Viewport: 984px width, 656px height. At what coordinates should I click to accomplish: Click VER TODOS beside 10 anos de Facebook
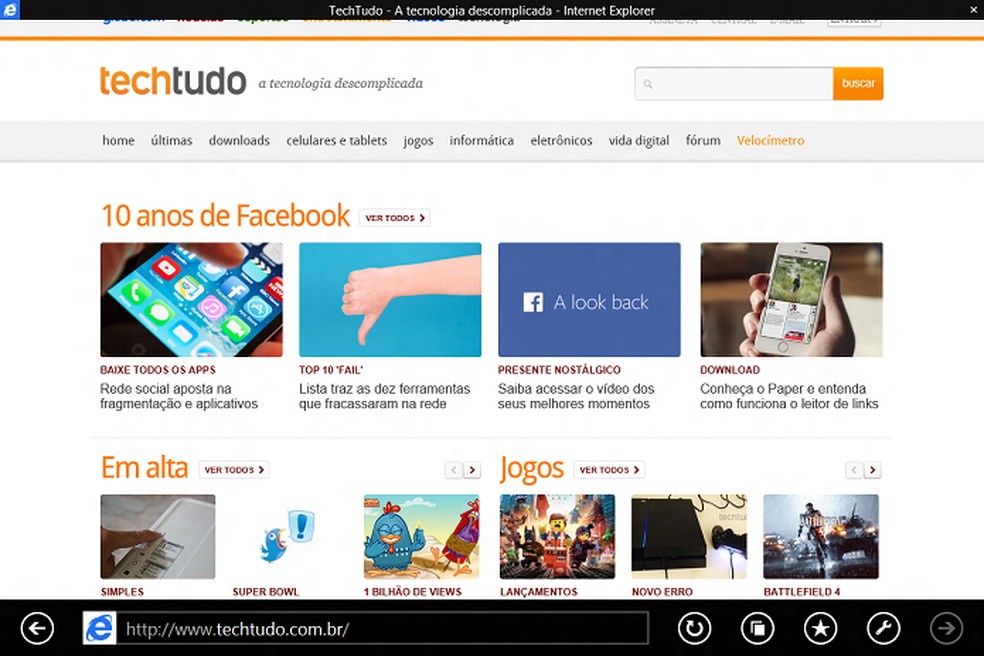pos(394,218)
